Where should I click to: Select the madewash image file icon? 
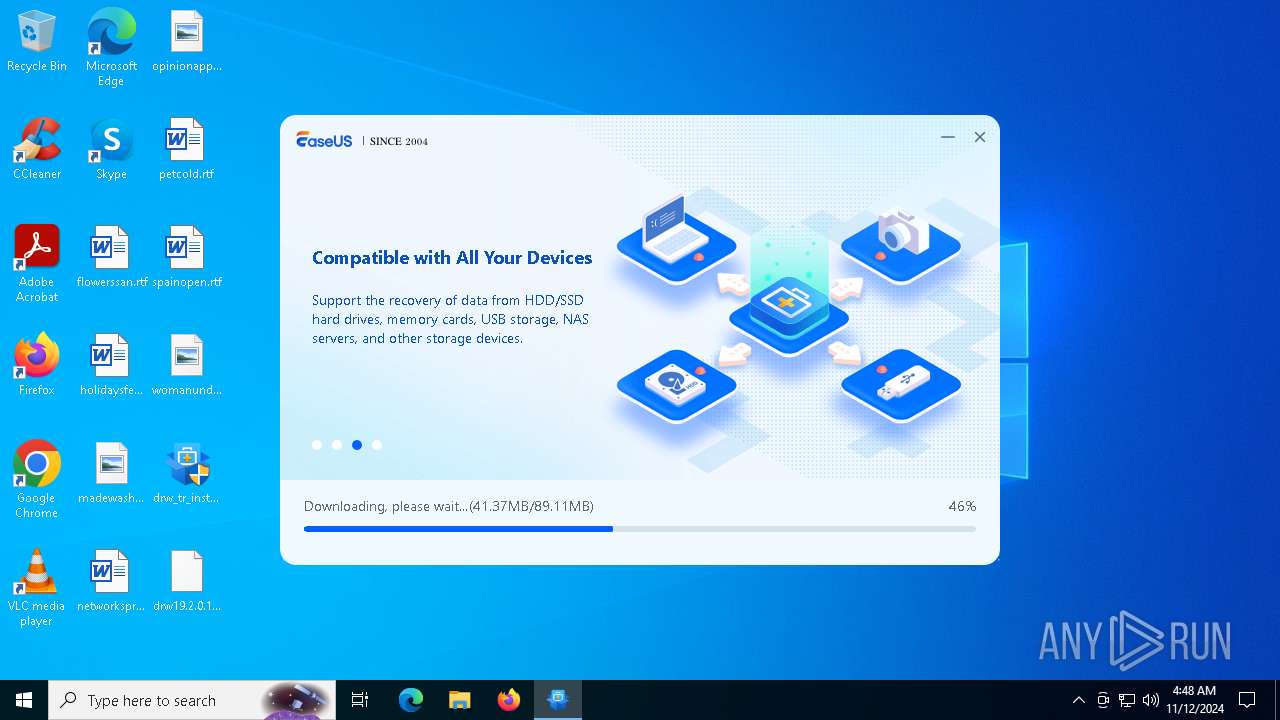[x=111, y=474]
